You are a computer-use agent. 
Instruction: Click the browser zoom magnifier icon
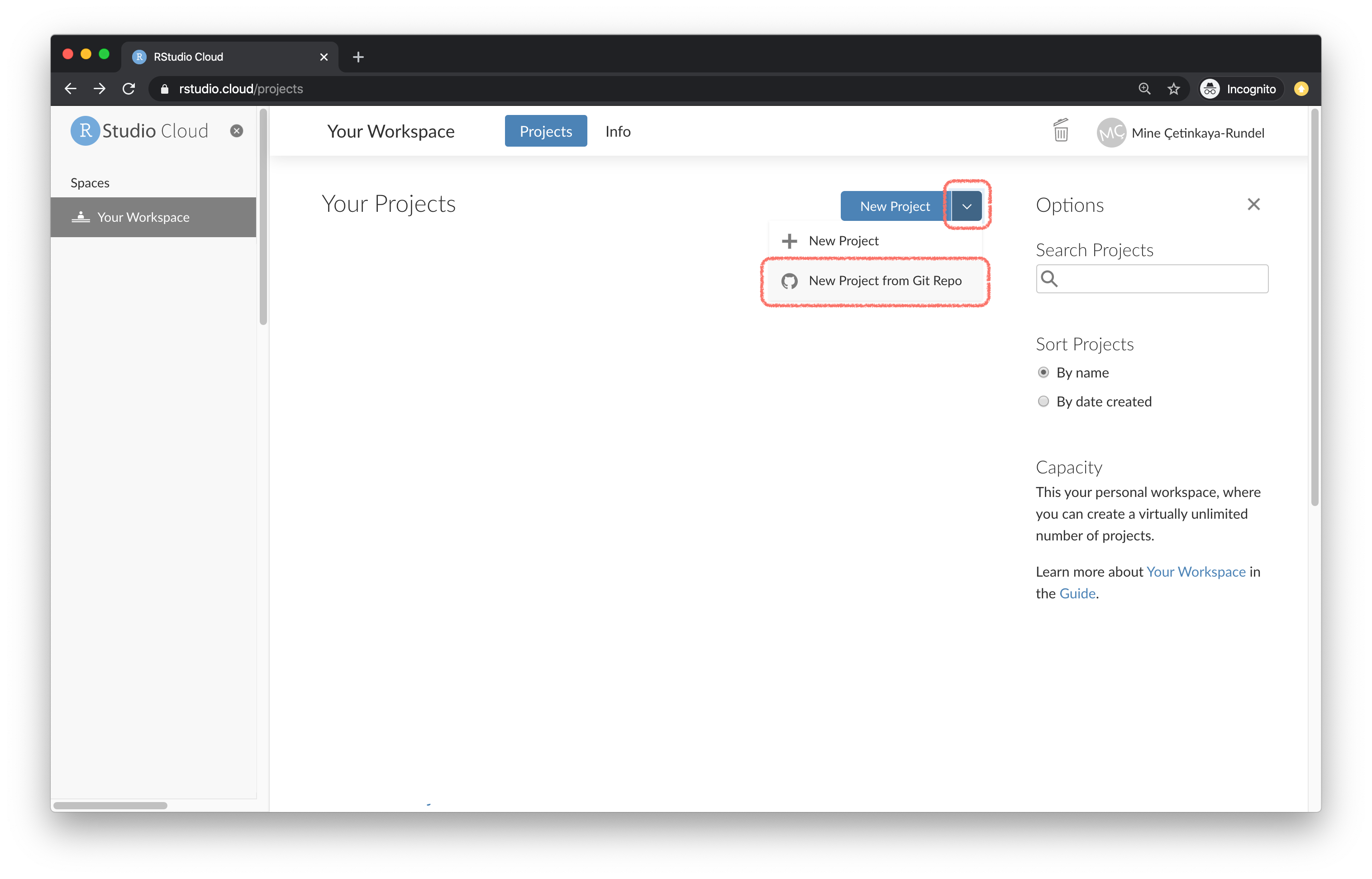coord(1144,89)
